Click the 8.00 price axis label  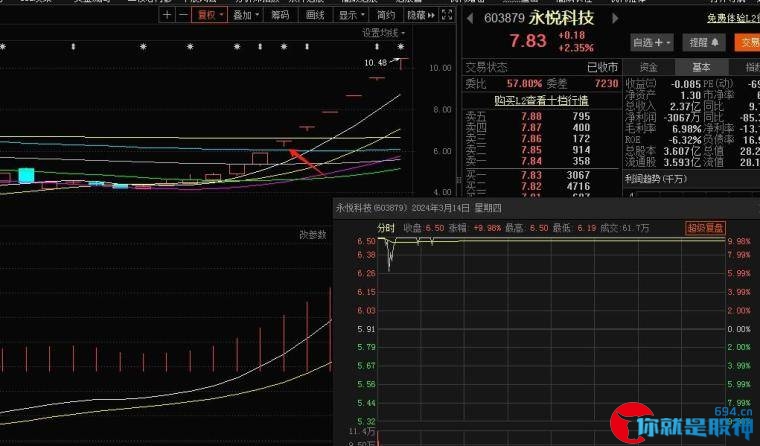tap(442, 110)
